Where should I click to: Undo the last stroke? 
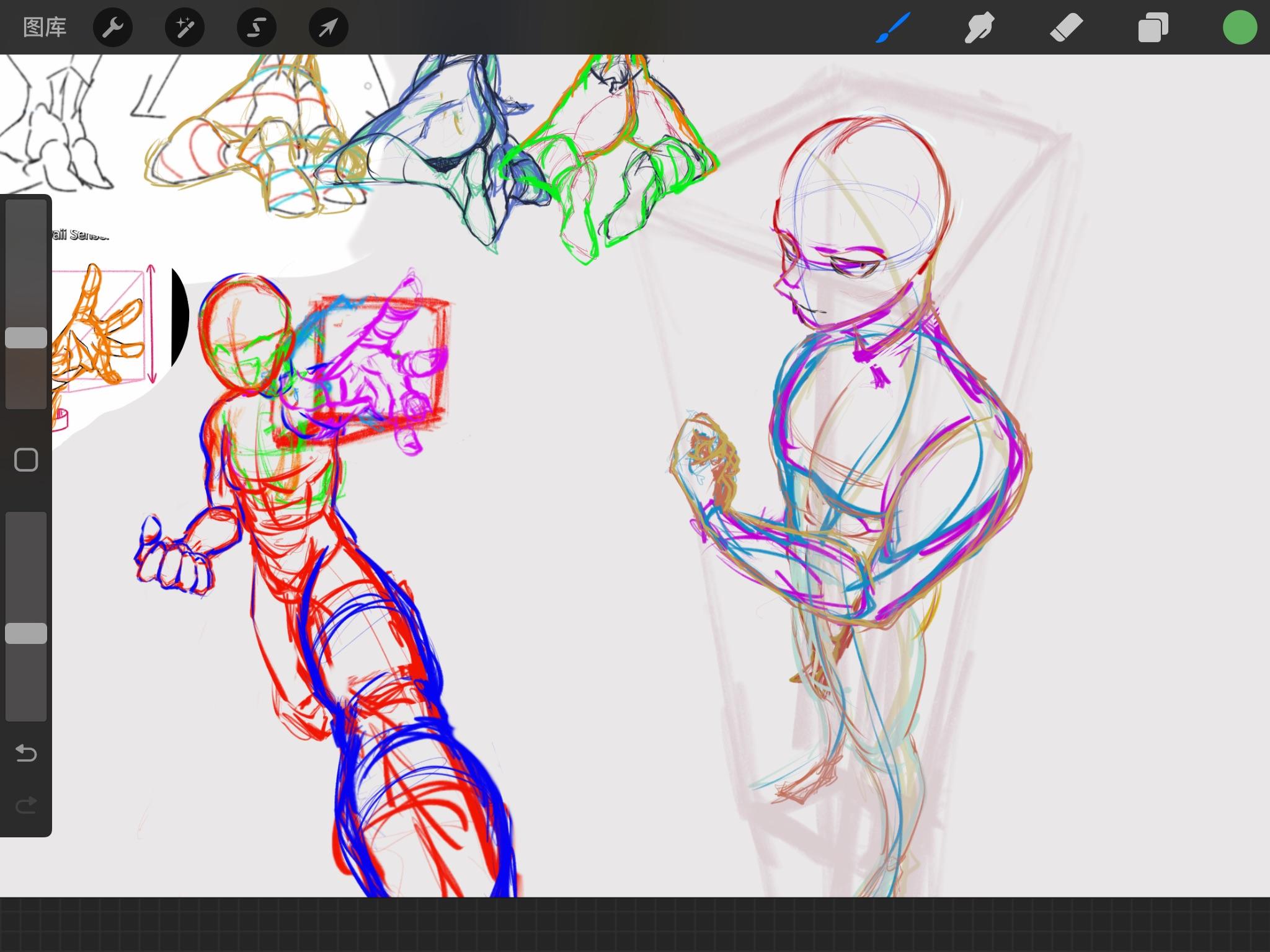pyautogui.click(x=26, y=753)
